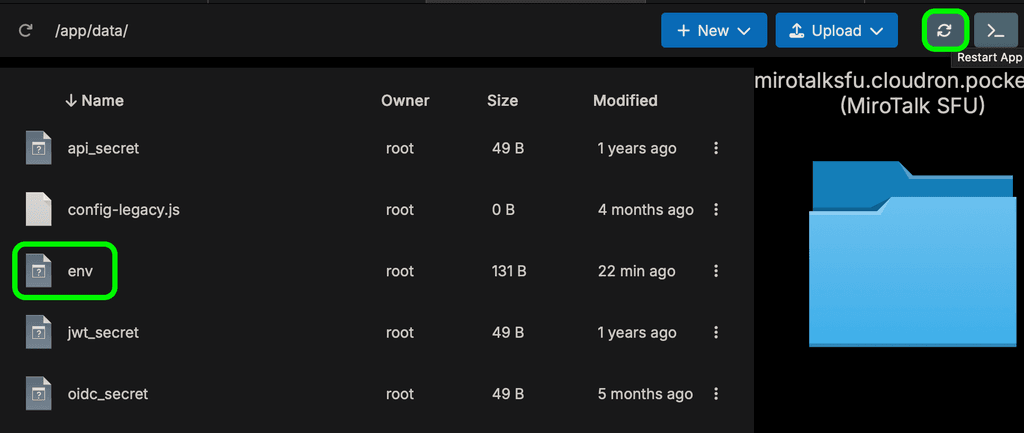
Task: Click the jwt_secret file icon
Action: (x=38, y=332)
